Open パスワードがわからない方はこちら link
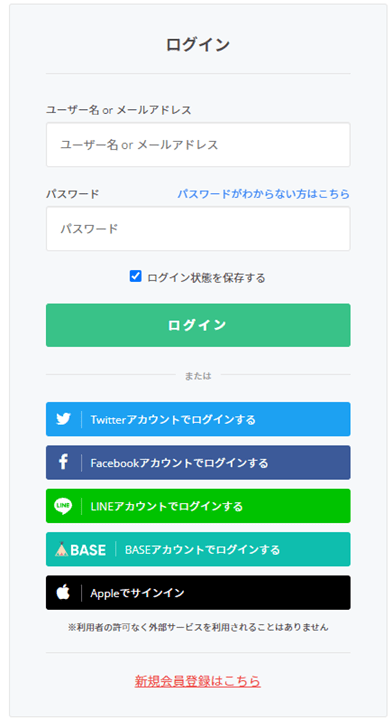This screenshot has width=392, height=720. pyautogui.click(x=264, y=194)
